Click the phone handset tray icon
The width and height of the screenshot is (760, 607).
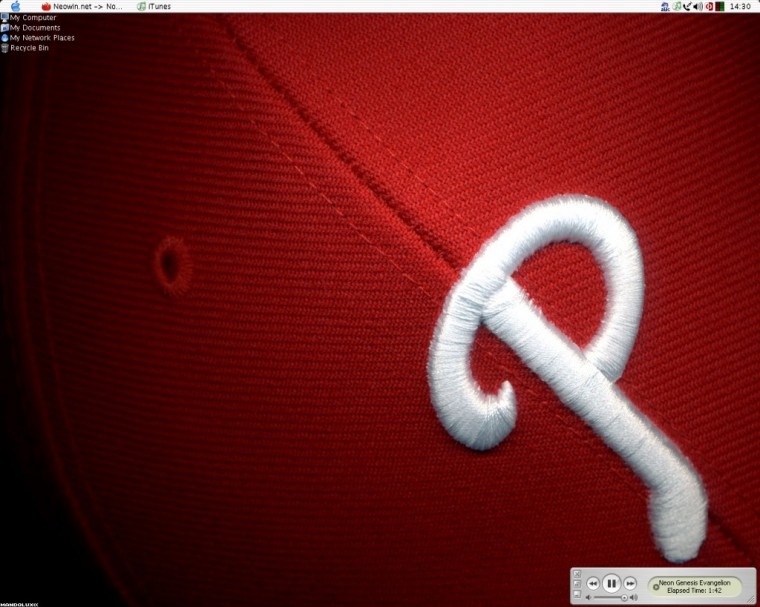[687, 6]
